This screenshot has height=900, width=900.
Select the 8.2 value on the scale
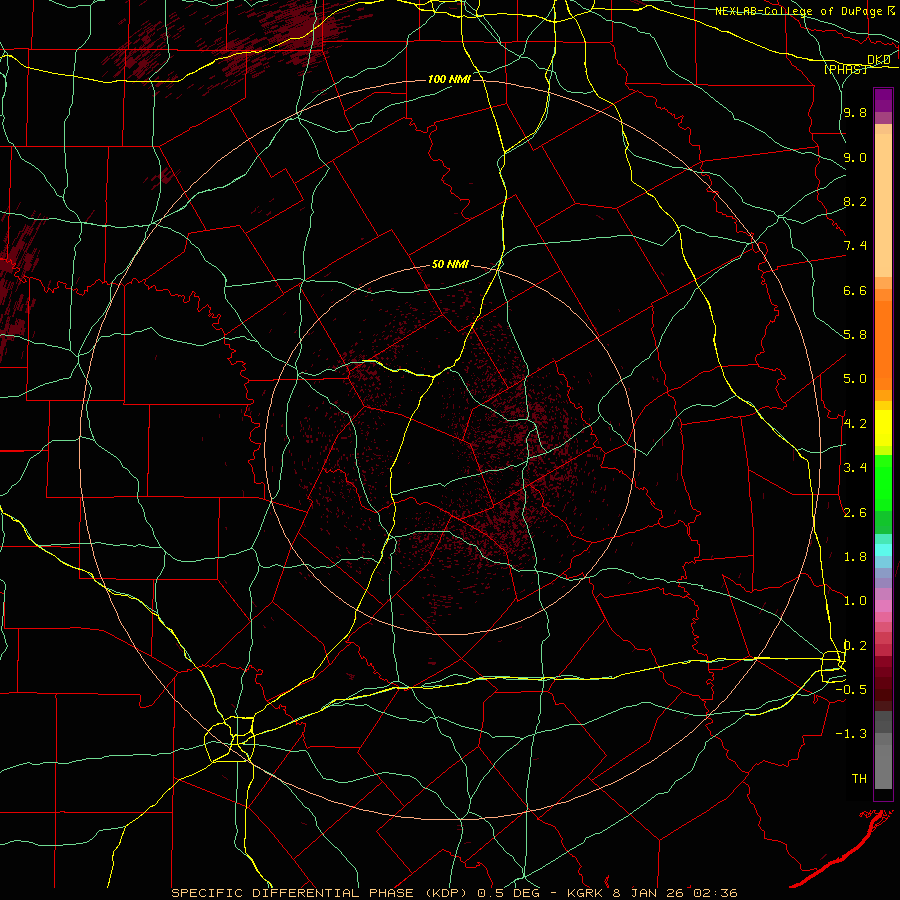point(855,201)
